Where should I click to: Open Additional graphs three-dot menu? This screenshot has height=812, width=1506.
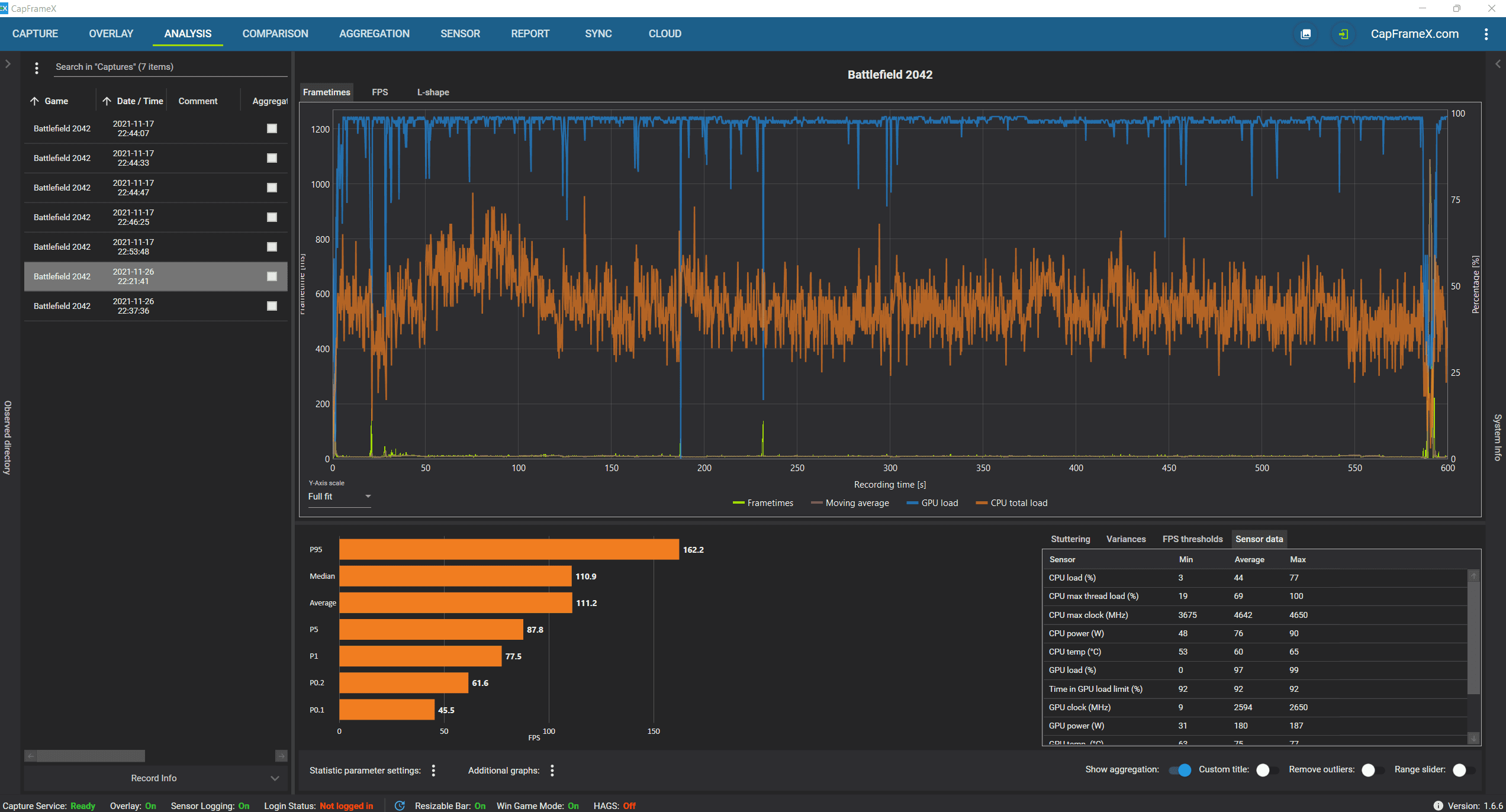[552, 770]
